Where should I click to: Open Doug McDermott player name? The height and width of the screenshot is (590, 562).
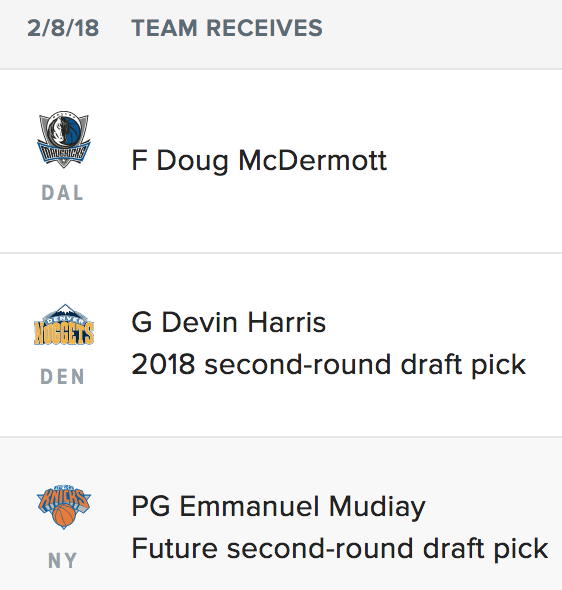coord(272,161)
